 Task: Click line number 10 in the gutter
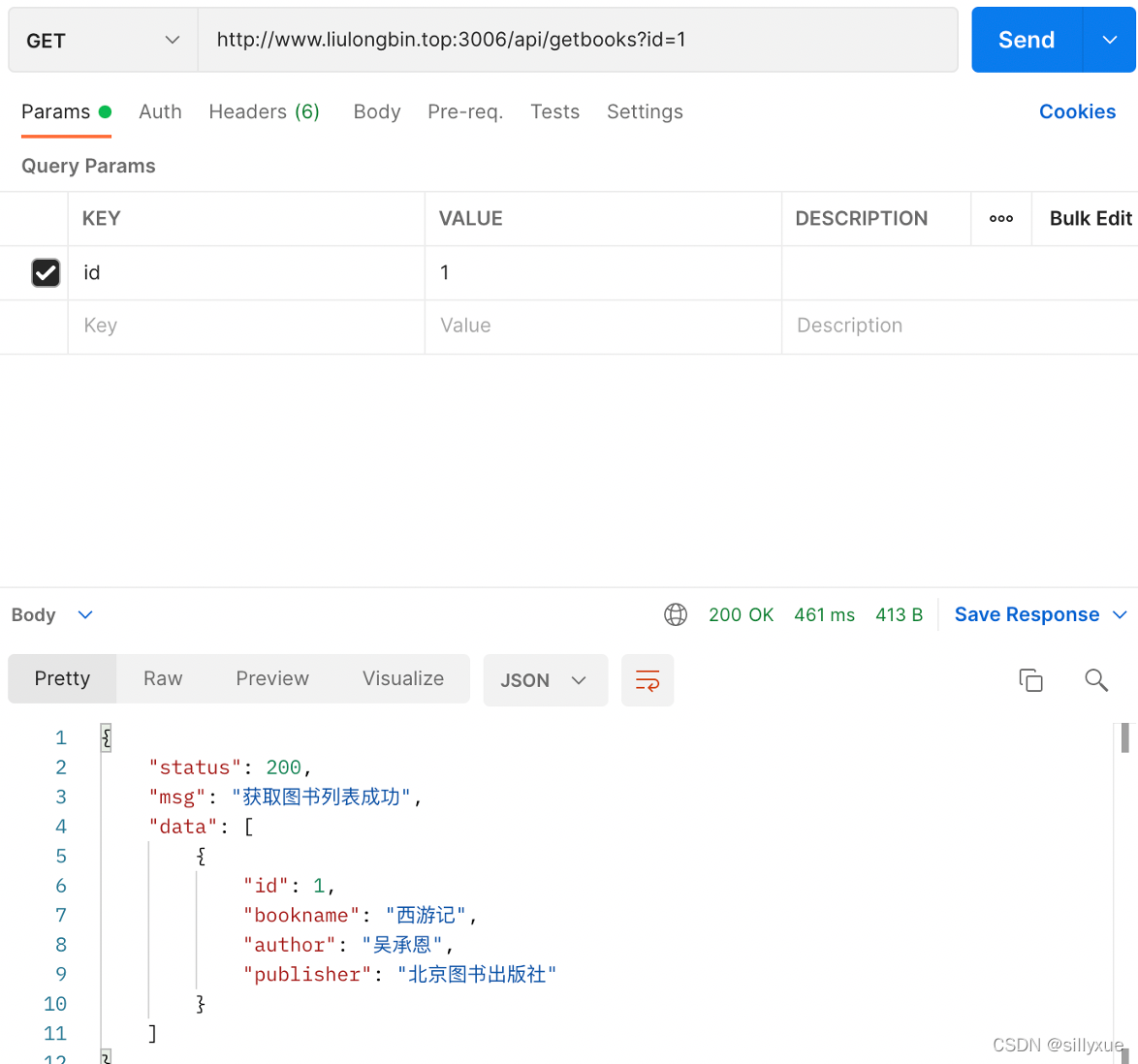coord(55,1005)
